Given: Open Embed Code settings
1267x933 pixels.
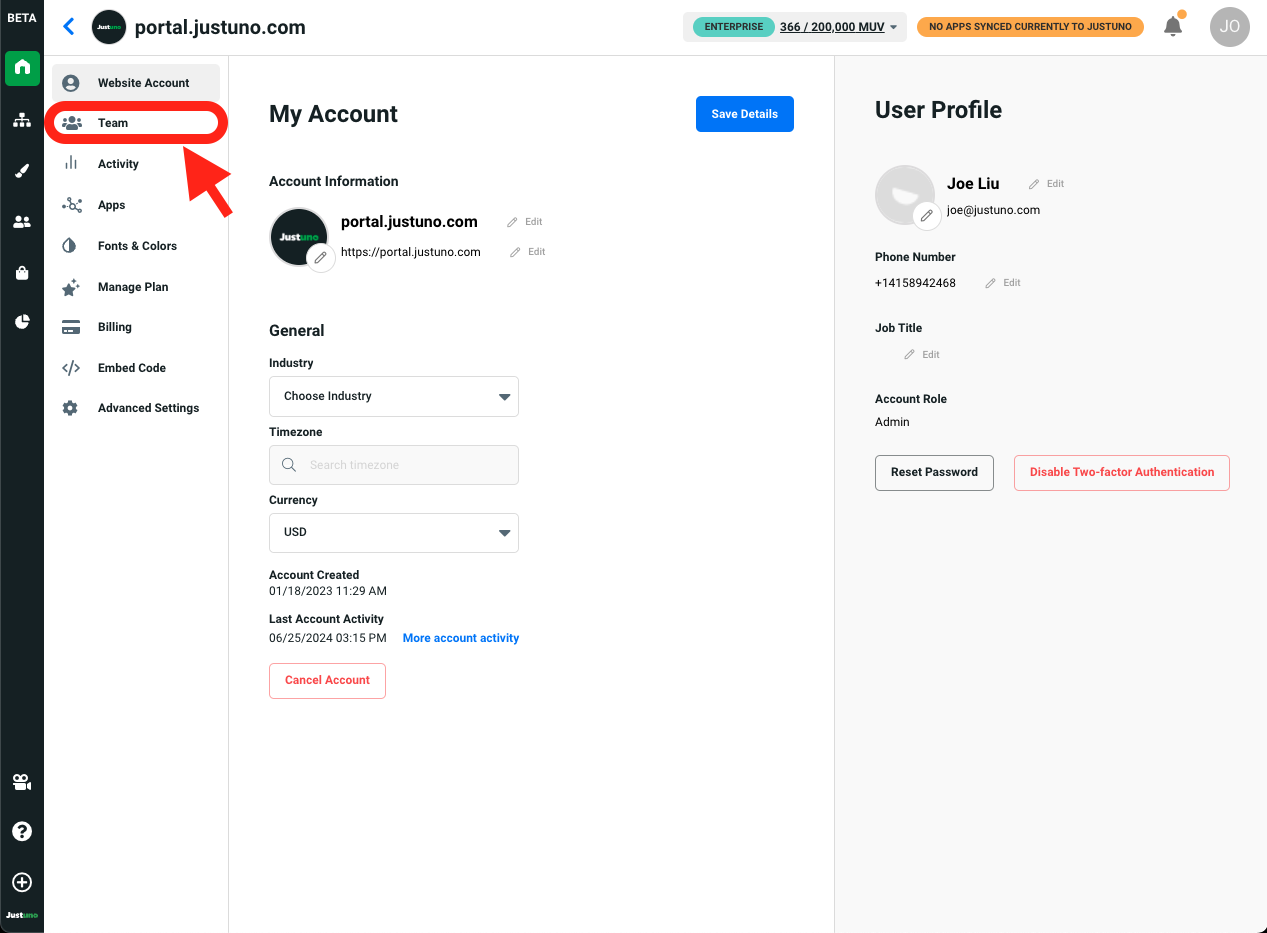Looking at the screenshot, I should point(131,368).
